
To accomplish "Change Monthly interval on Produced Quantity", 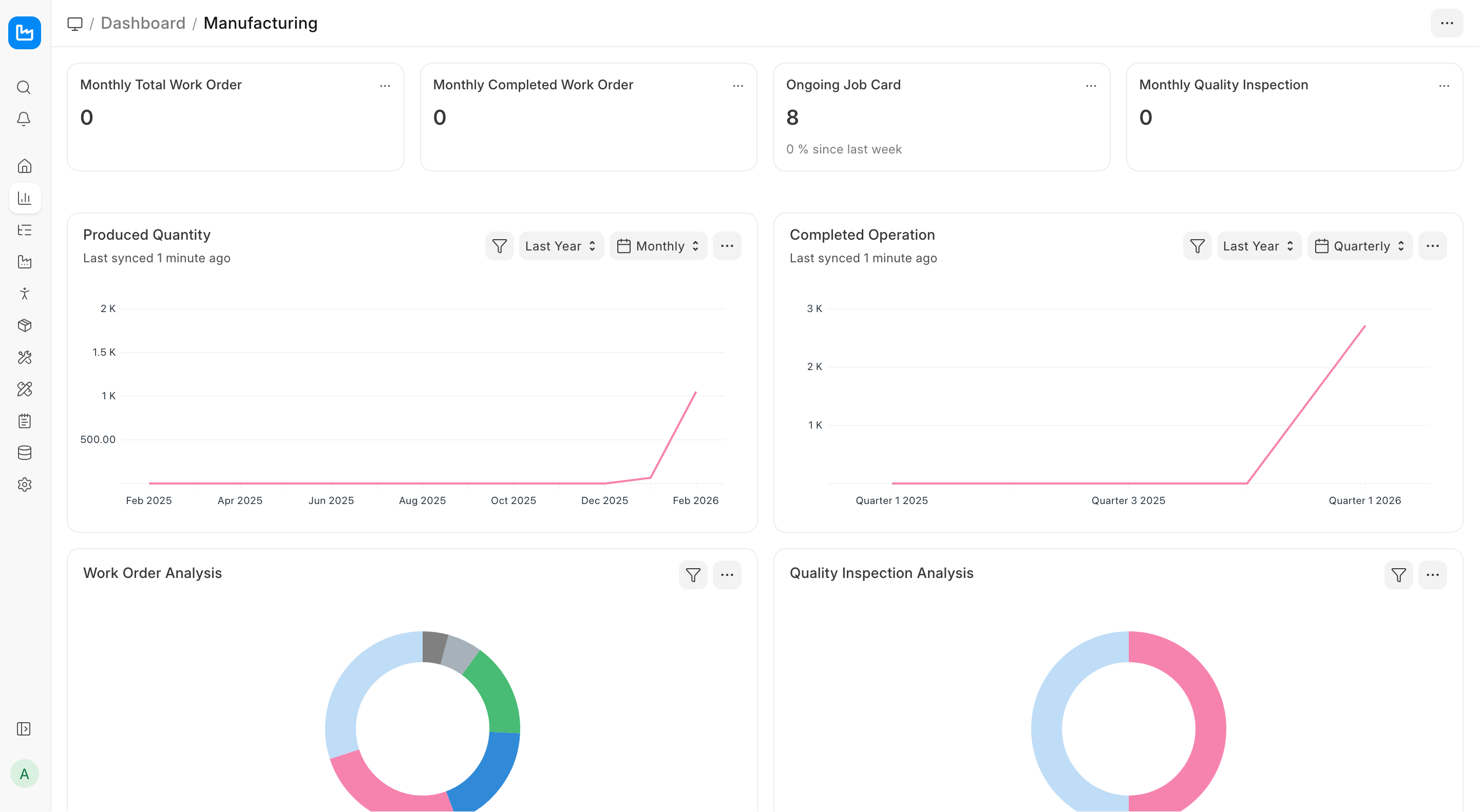I will point(658,246).
